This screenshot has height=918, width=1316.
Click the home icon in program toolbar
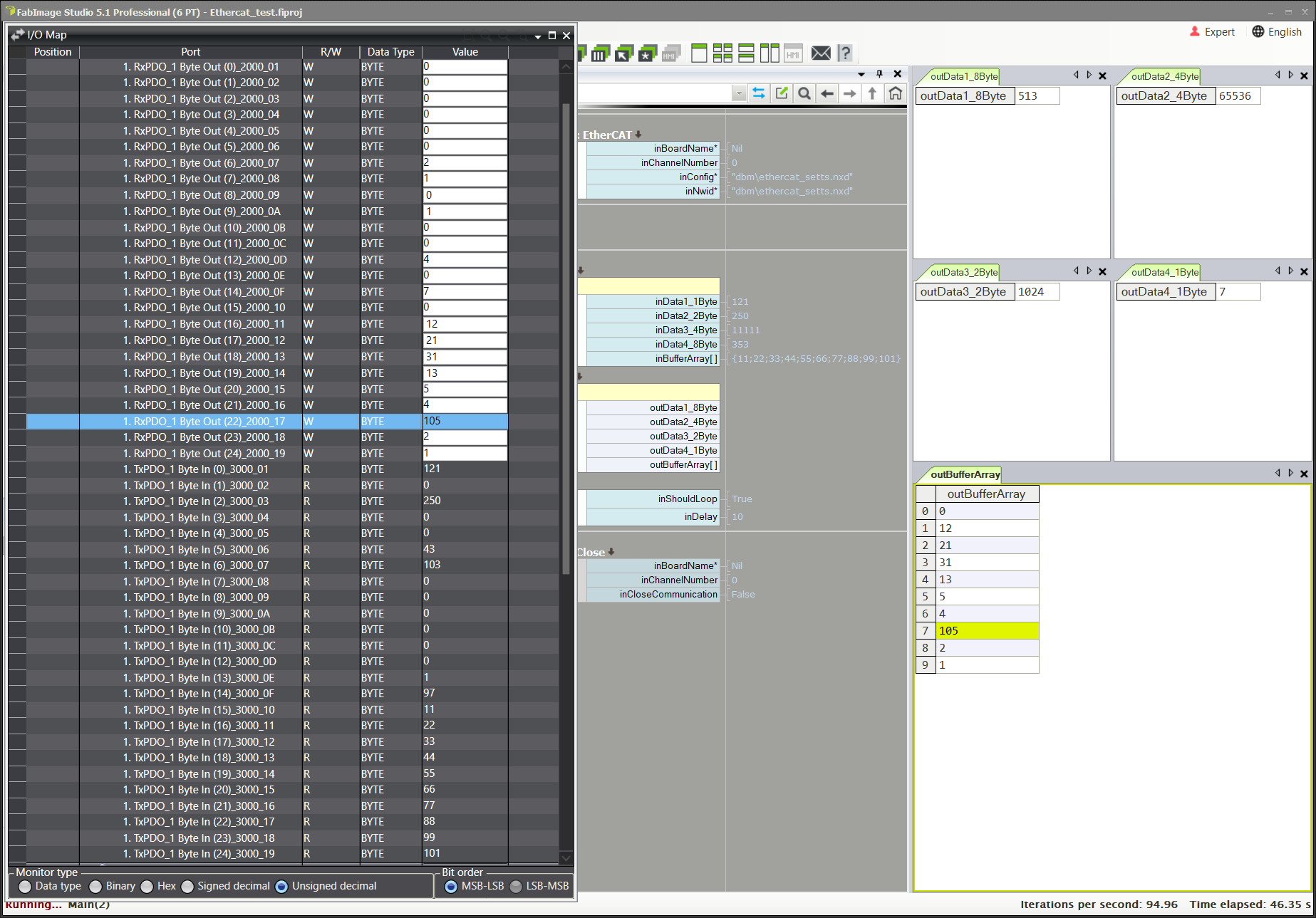896,93
